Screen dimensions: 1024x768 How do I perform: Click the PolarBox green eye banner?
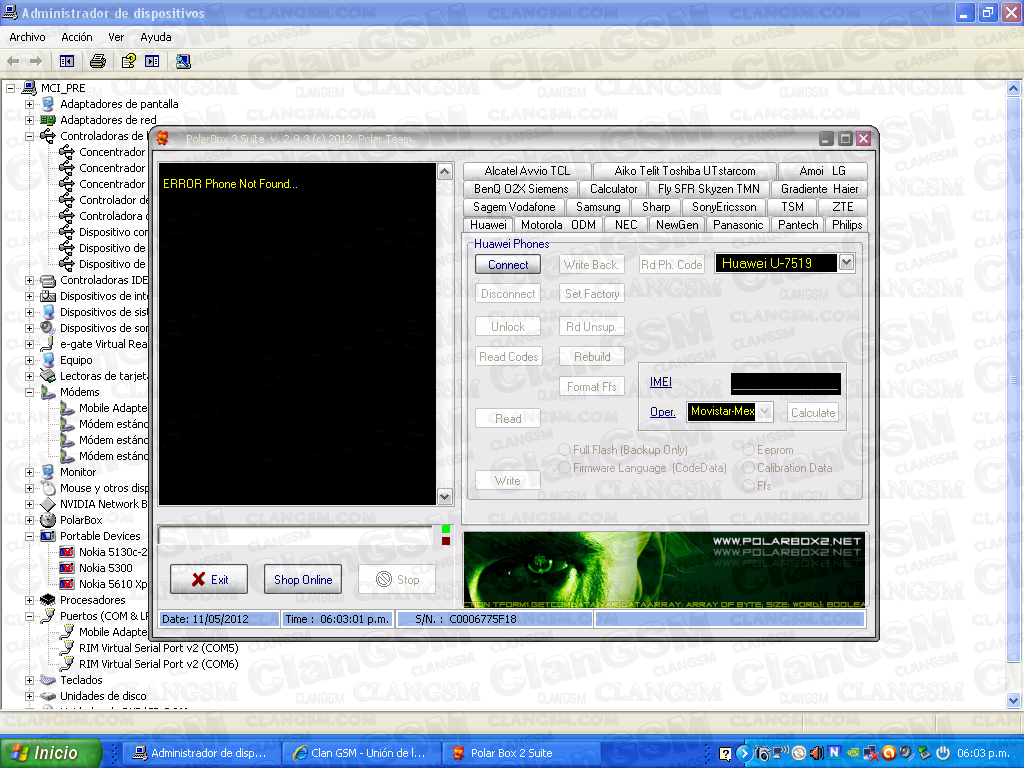(x=664, y=570)
